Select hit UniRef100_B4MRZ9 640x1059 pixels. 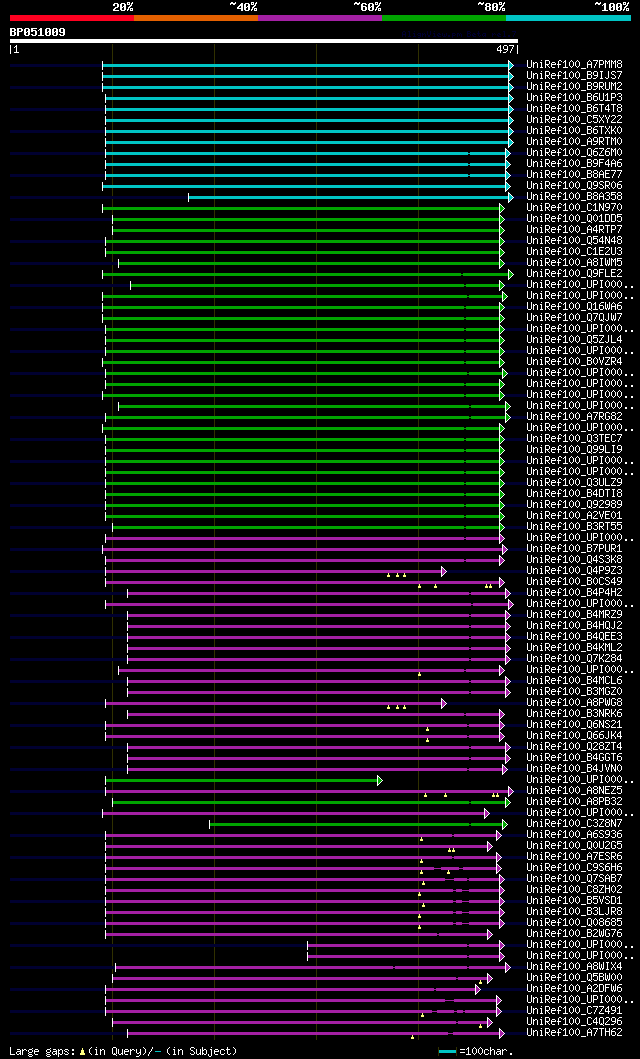point(575,615)
